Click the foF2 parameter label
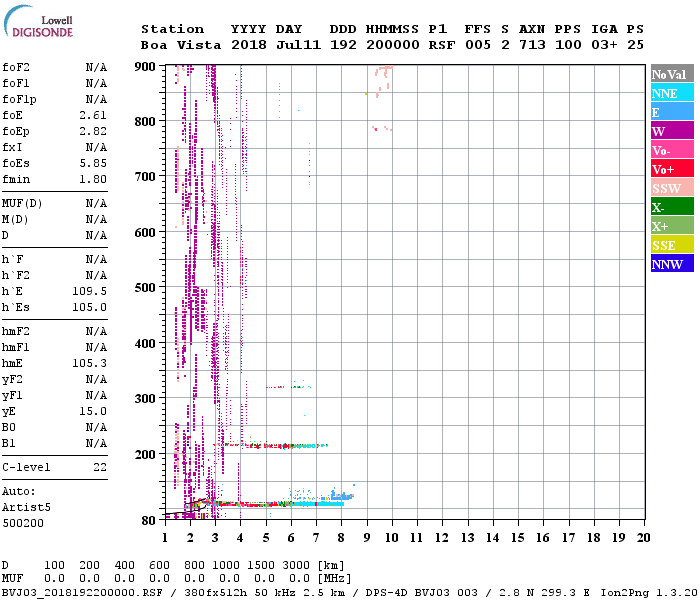The height and width of the screenshot is (600, 700). 16,67
